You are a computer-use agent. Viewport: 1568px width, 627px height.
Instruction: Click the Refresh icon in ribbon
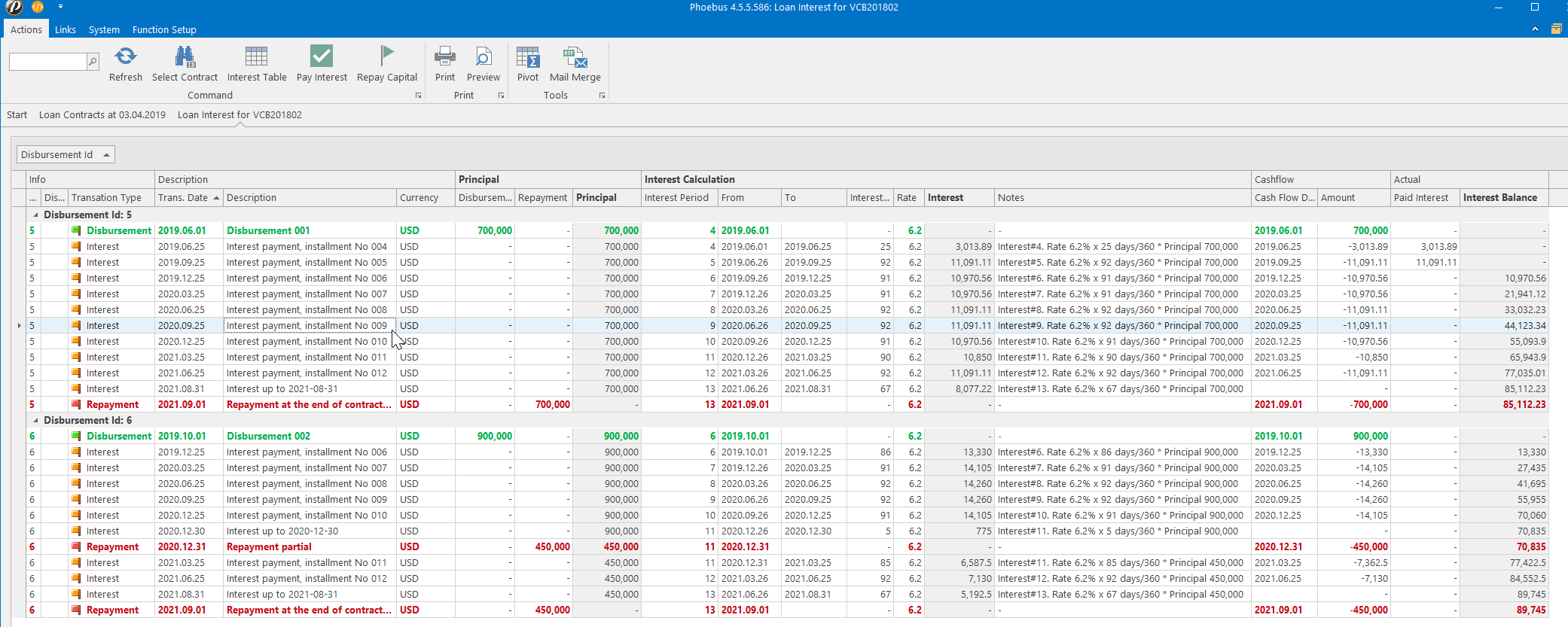tap(125, 57)
